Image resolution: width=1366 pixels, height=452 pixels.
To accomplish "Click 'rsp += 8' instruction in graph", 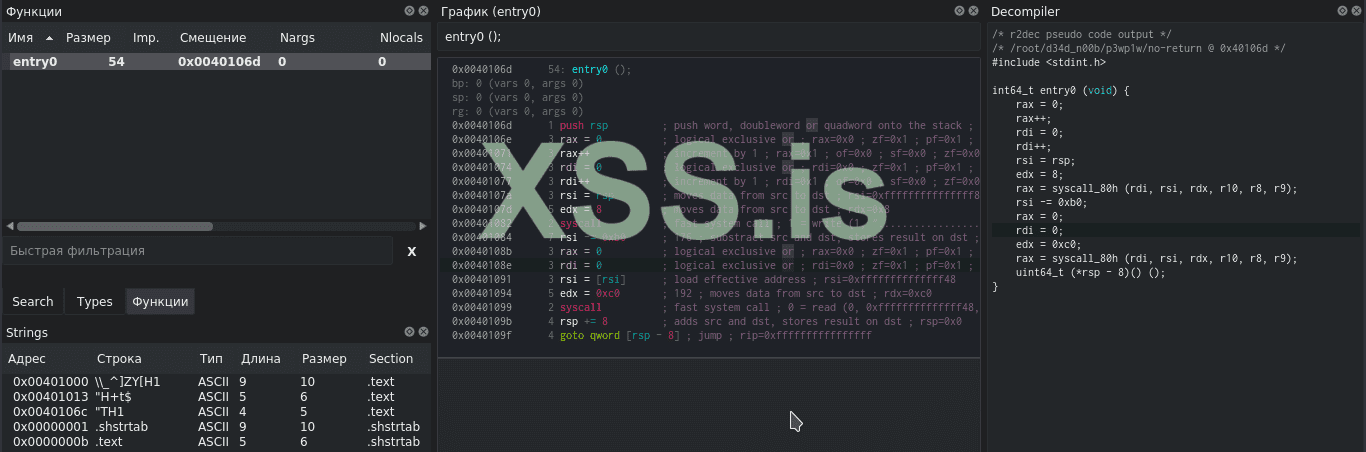I will 583,322.
